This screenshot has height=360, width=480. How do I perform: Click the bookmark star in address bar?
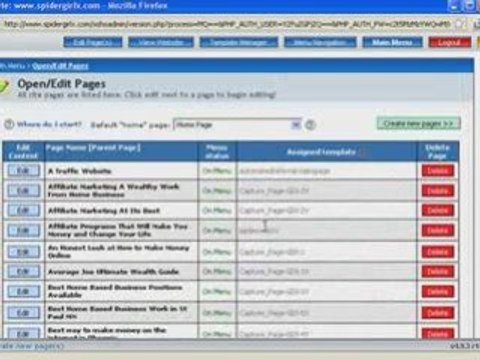(x=460, y=24)
